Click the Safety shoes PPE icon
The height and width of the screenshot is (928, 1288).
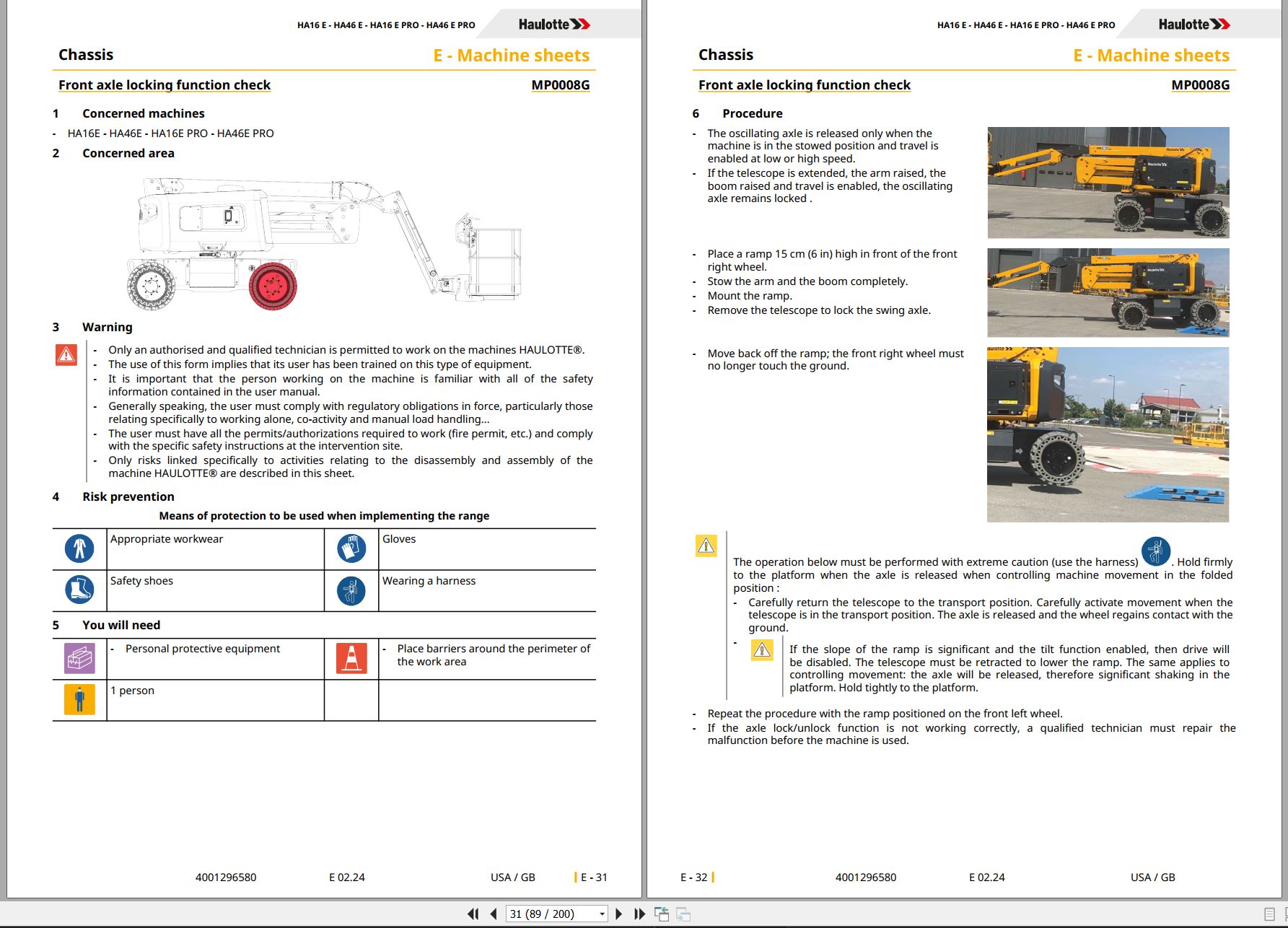coord(79,590)
